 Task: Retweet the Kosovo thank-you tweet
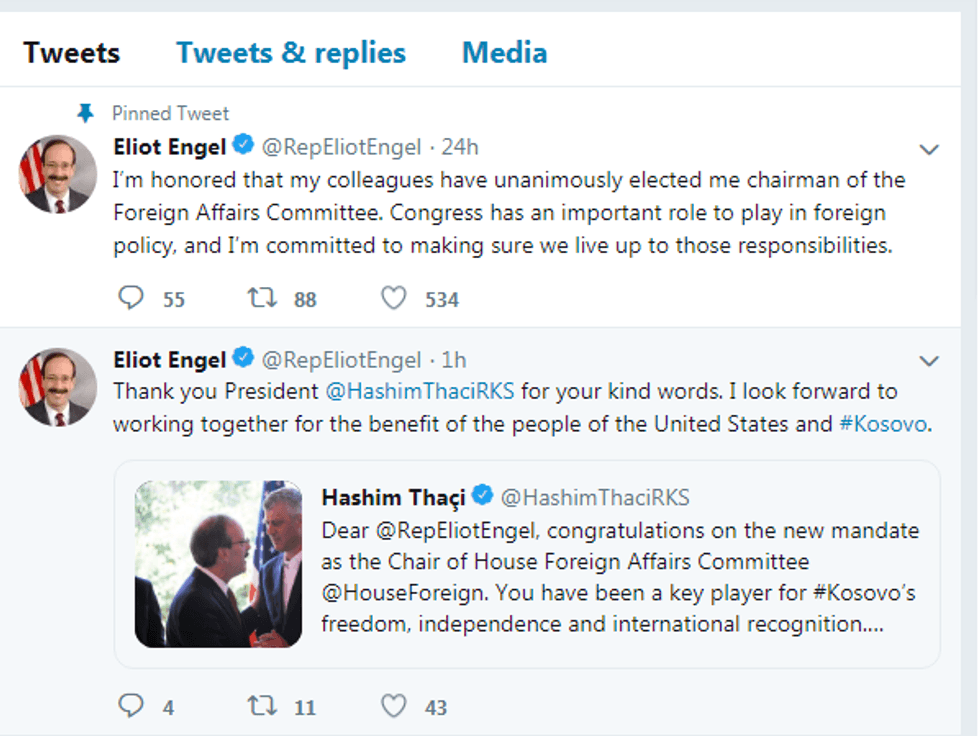click(x=262, y=706)
